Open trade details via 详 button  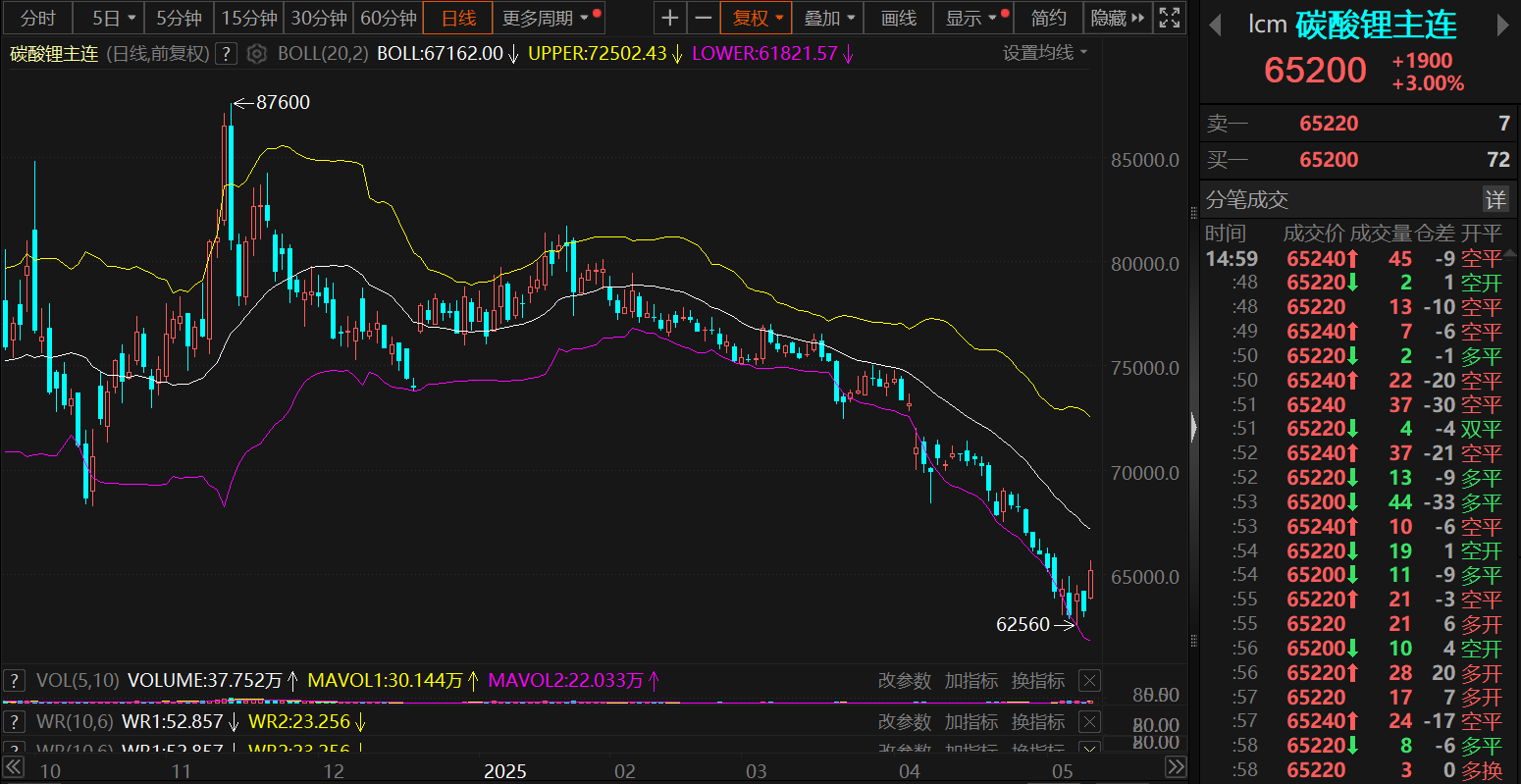point(1495,200)
